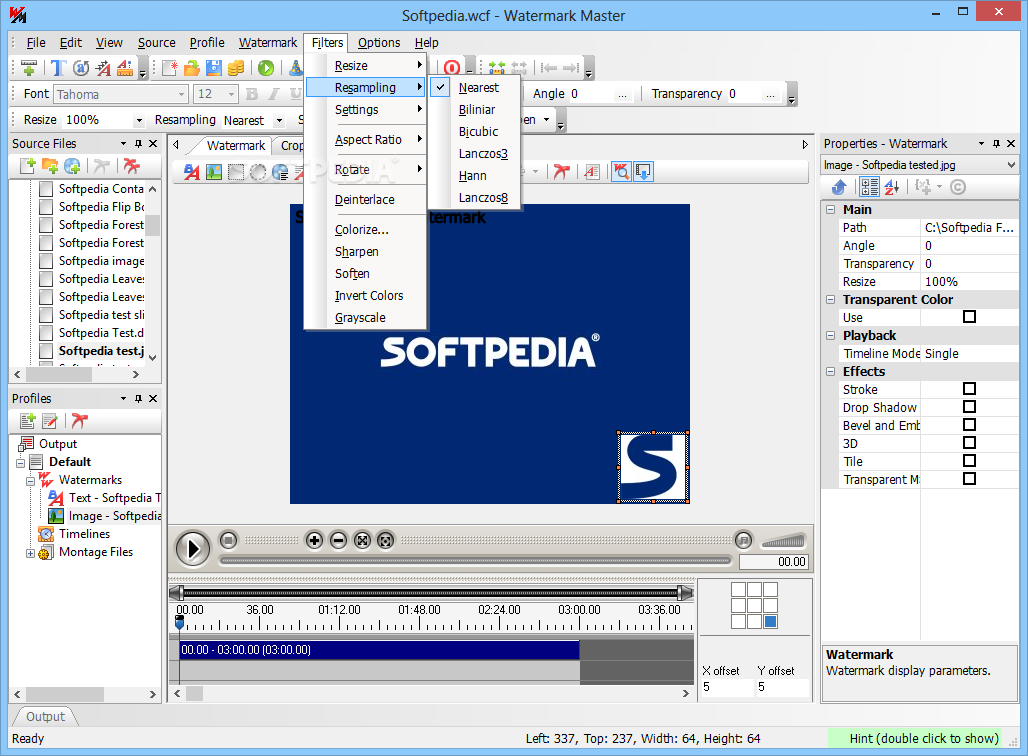The height and width of the screenshot is (756, 1028).
Task: Tick the Use transparent color checkbox
Action: point(969,317)
